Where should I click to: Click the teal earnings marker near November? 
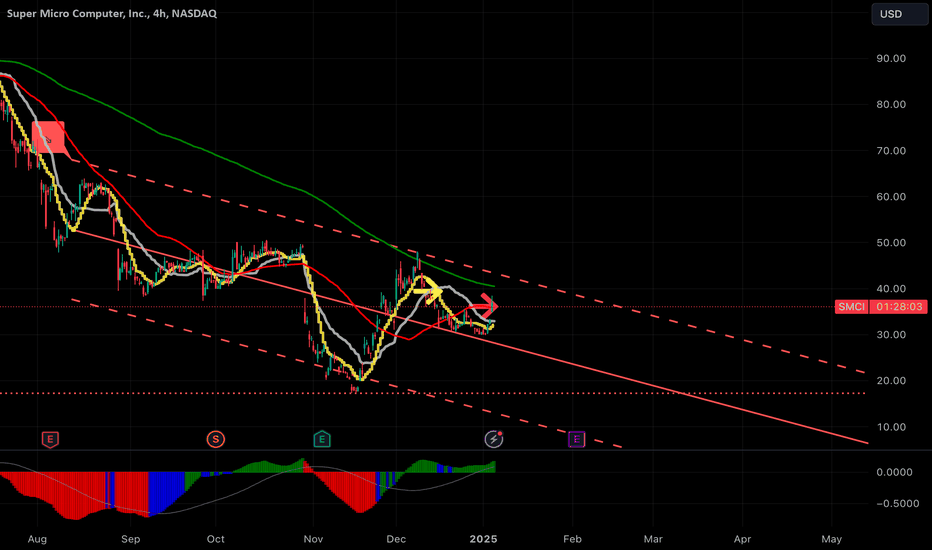pos(322,439)
